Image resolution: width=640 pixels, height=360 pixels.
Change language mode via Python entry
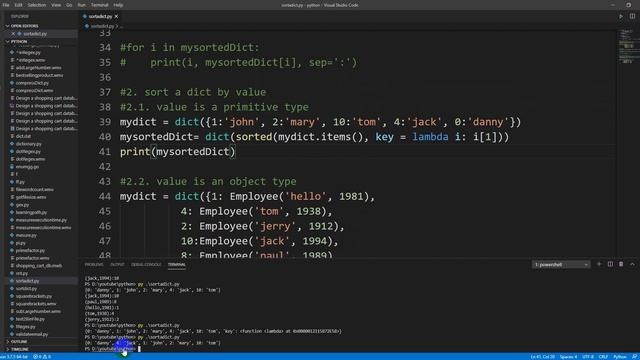[620, 357]
